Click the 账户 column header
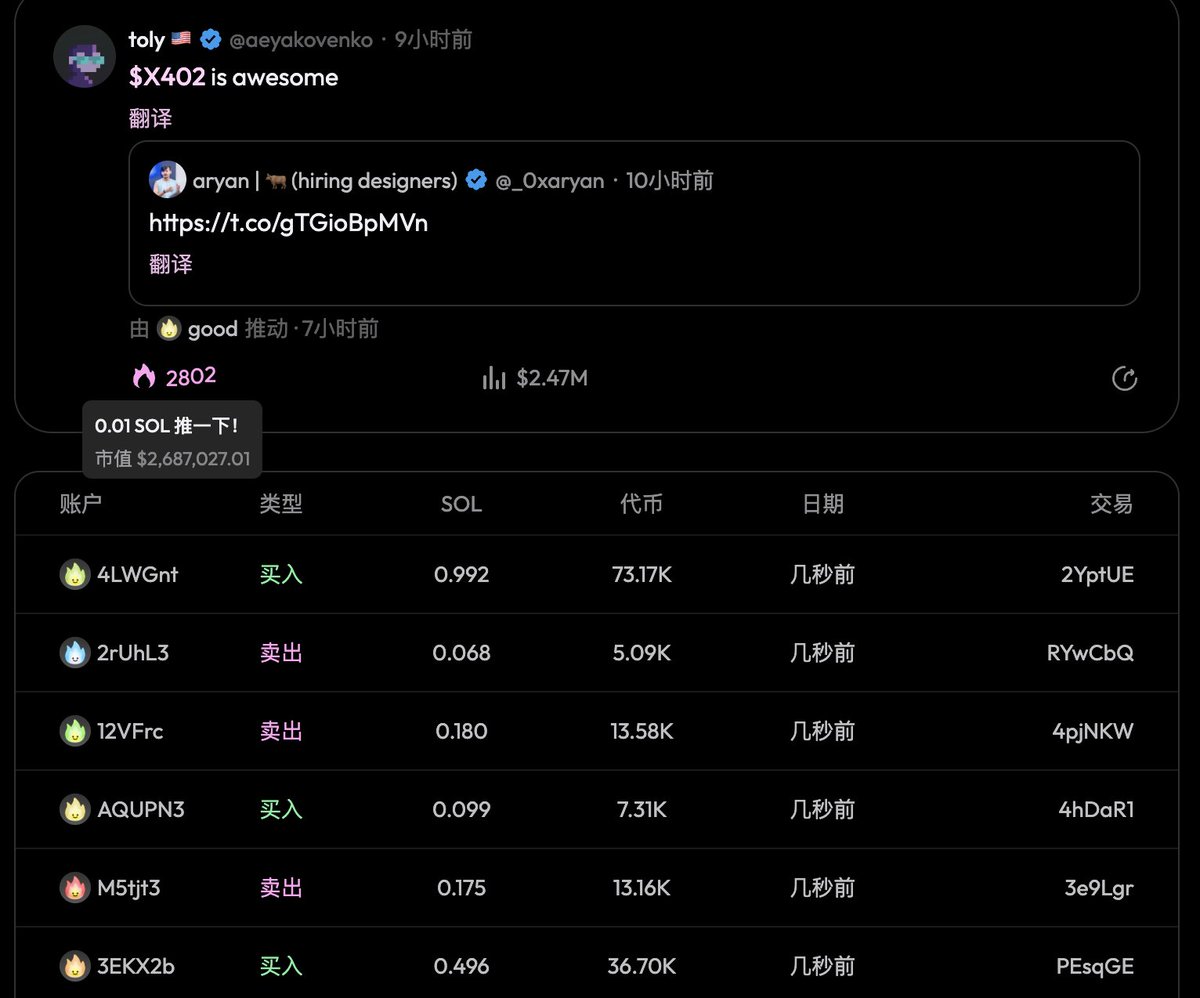Screen dimensions: 1200x998 (81, 504)
